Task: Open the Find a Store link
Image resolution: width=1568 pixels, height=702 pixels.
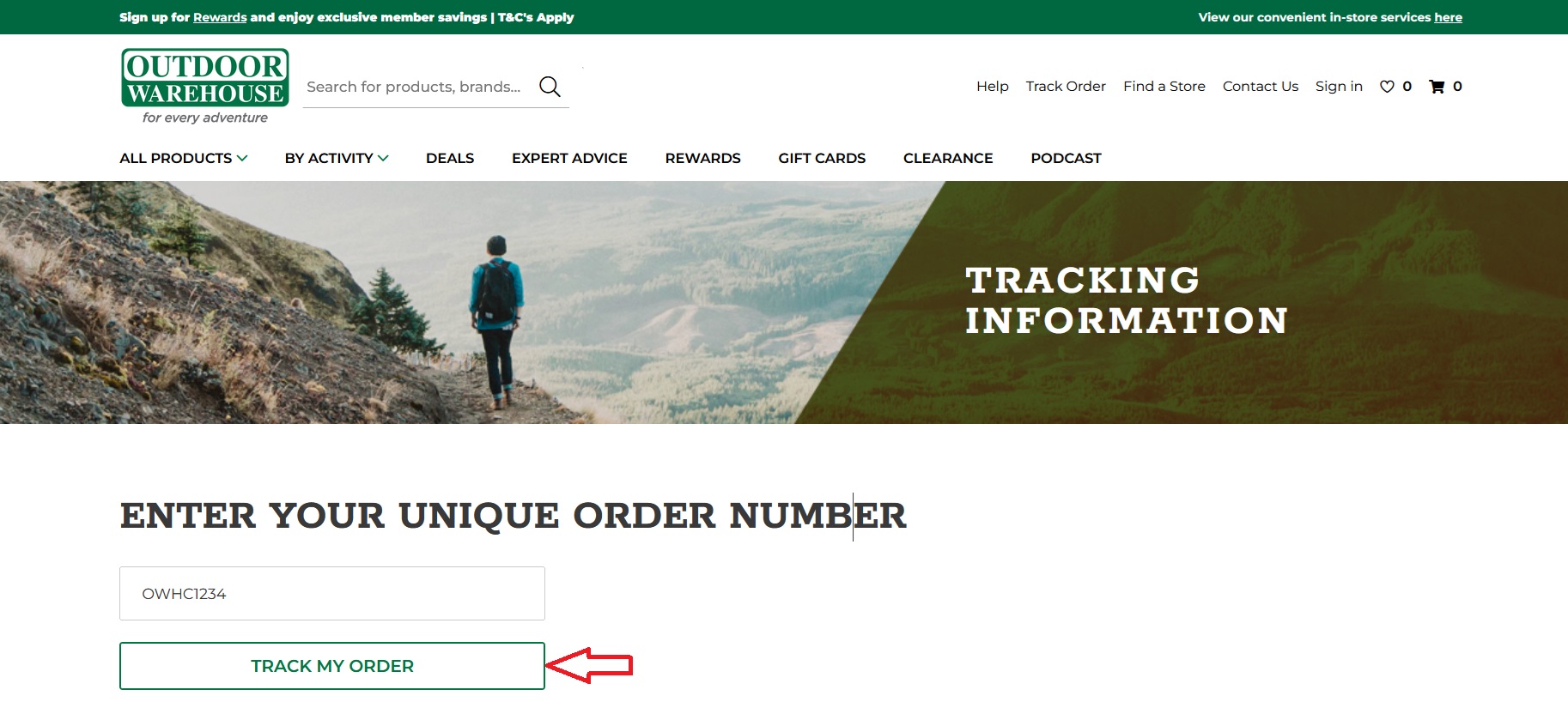Action: [1164, 86]
